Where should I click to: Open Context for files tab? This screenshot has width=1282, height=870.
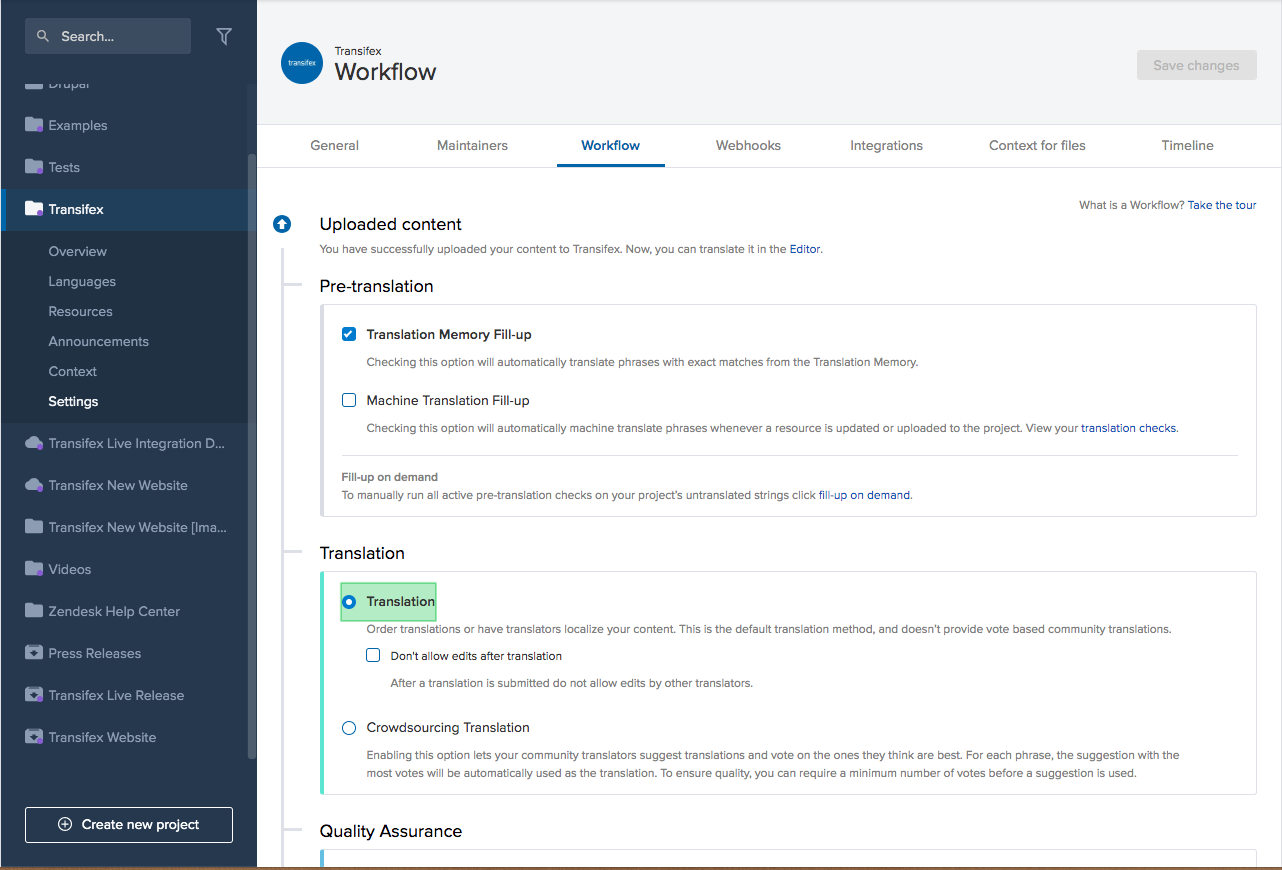tap(1037, 145)
